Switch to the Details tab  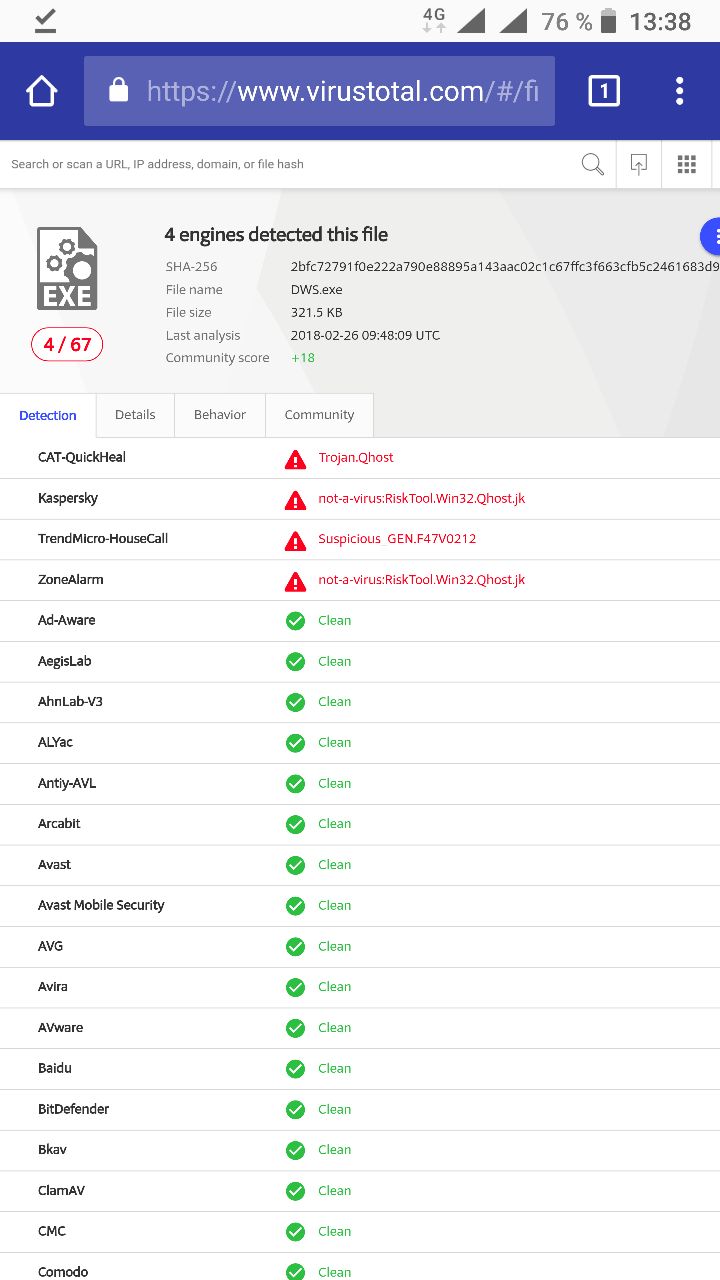[x=135, y=414]
